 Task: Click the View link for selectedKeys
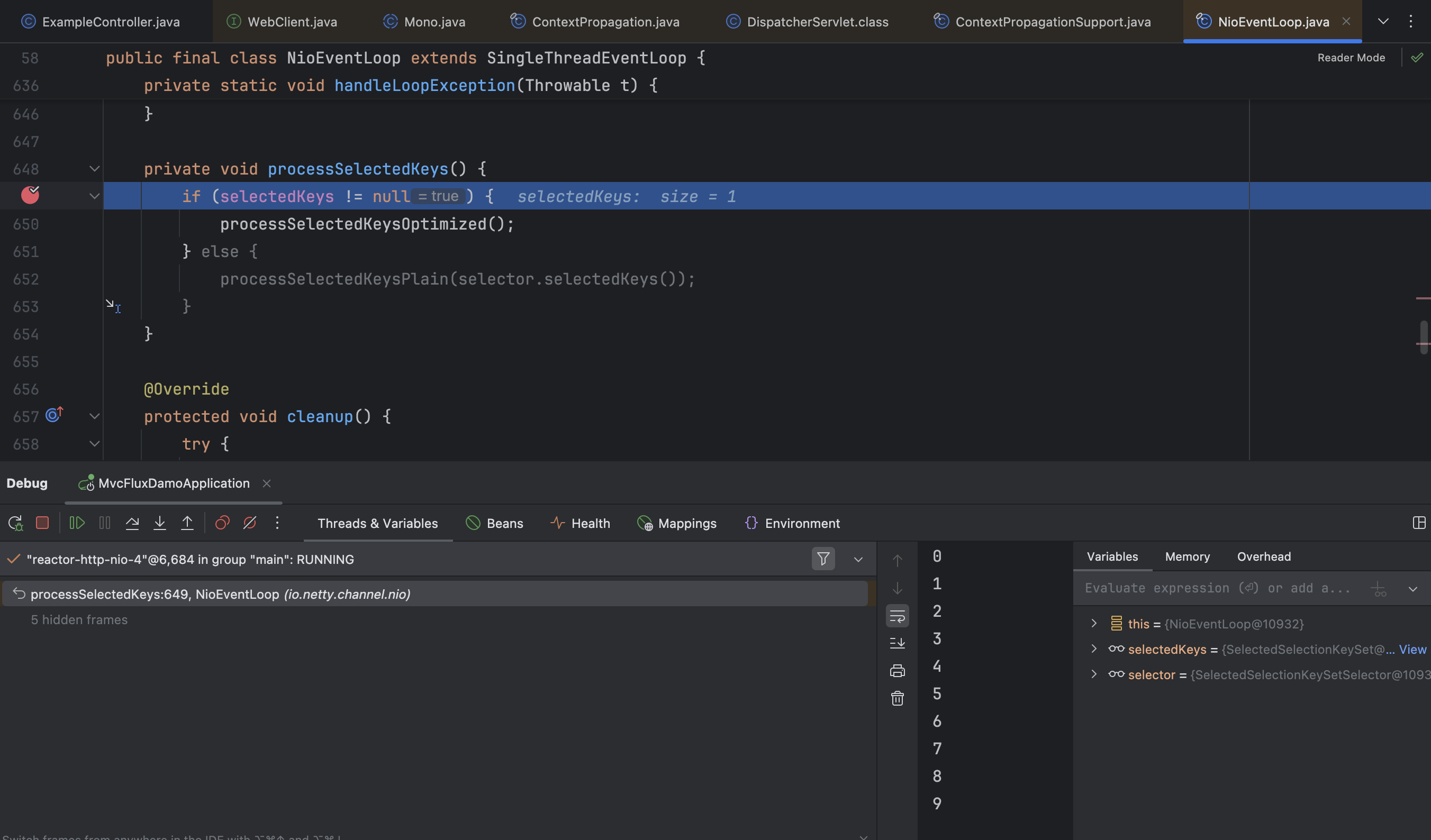coord(1412,649)
